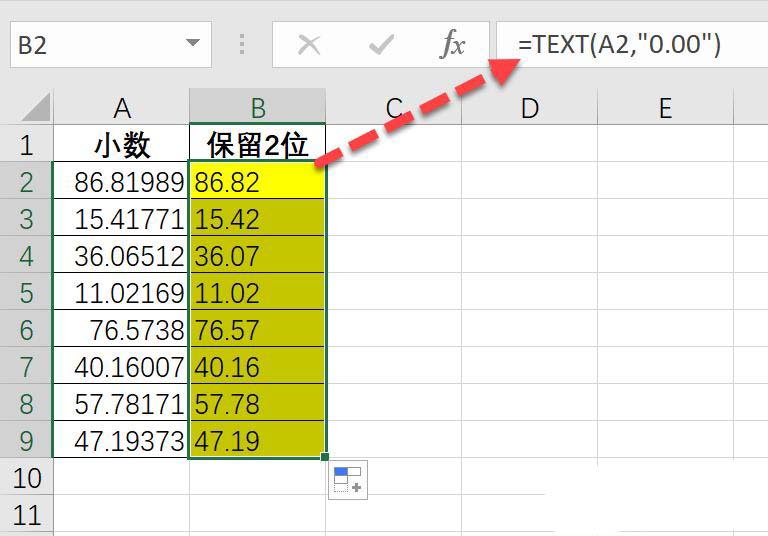Open the Insert Function fx dialog
The height and width of the screenshot is (536, 768).
click(453, 45)
